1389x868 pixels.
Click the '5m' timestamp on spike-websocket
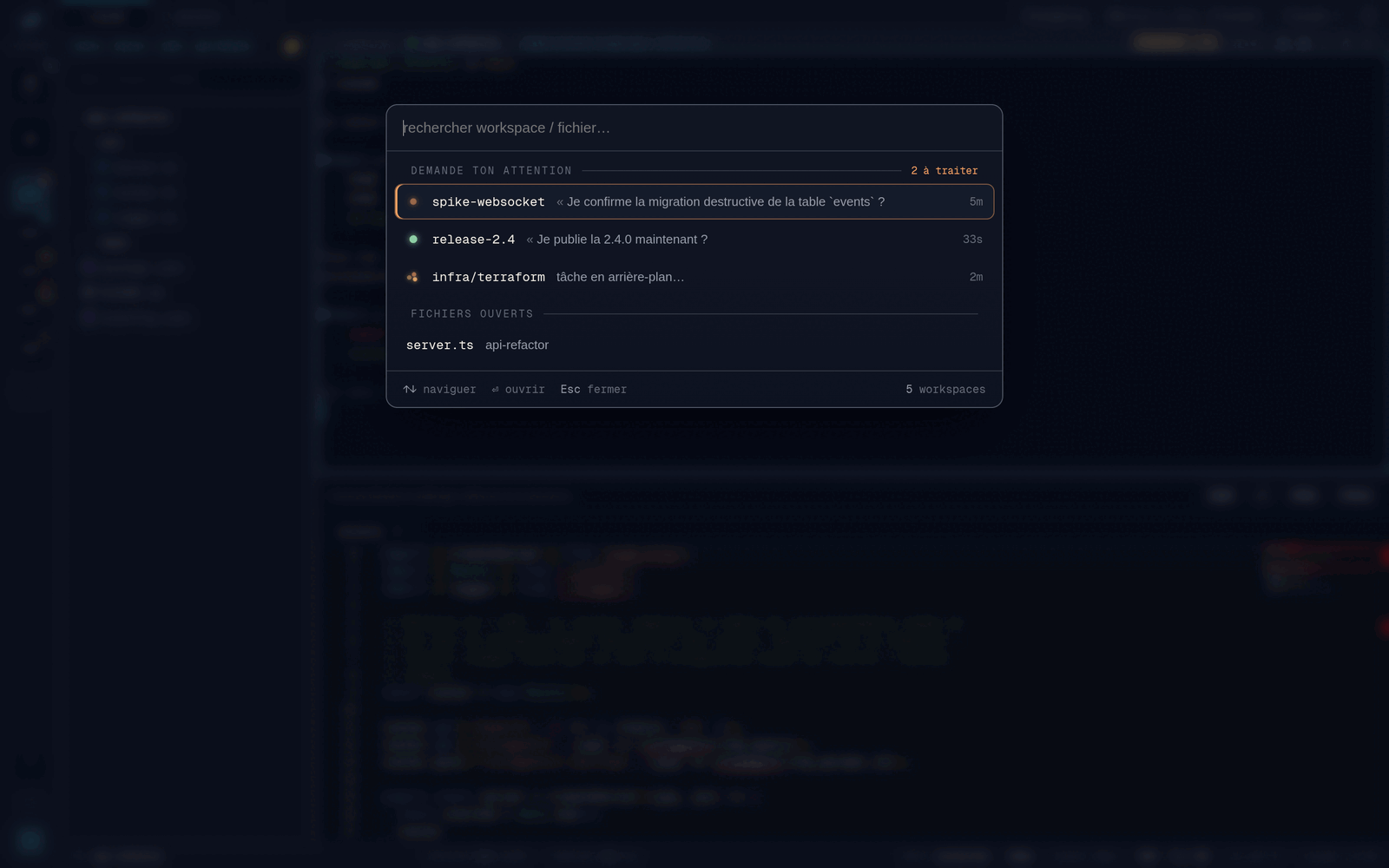pyautogui.click(x=976, y=201)
